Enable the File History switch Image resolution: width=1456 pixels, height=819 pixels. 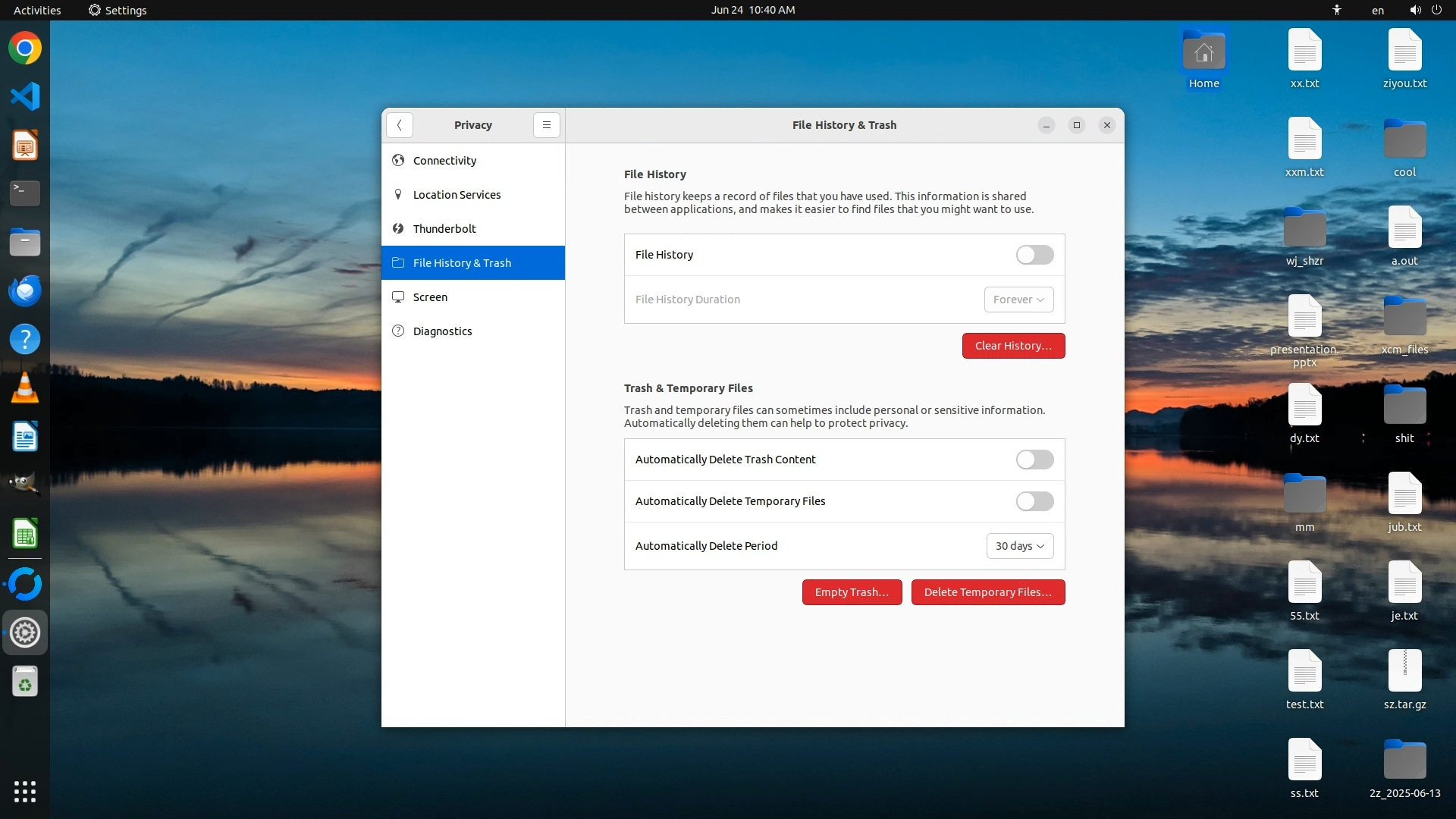tap(1034, 255)
